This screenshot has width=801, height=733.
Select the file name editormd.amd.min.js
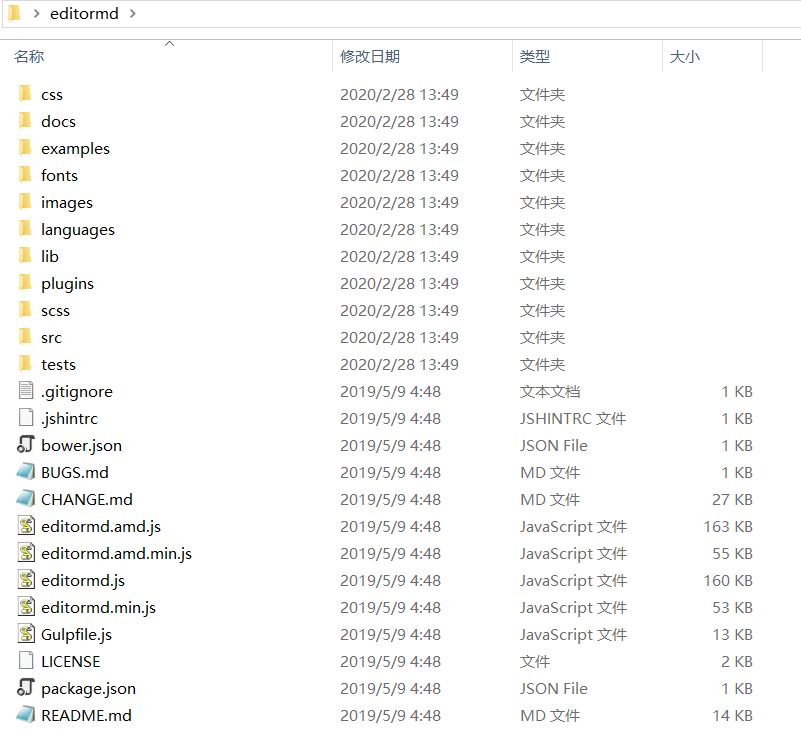[x=116, y=553]
